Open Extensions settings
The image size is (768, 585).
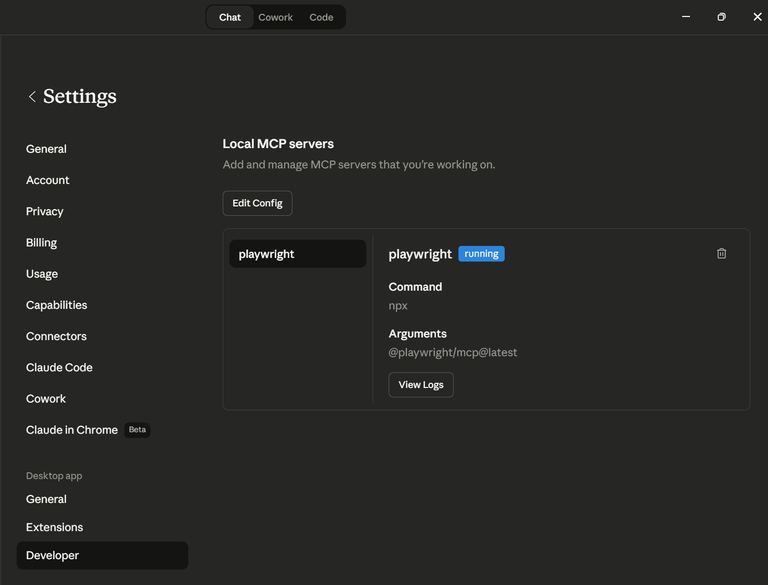[54, 527]
